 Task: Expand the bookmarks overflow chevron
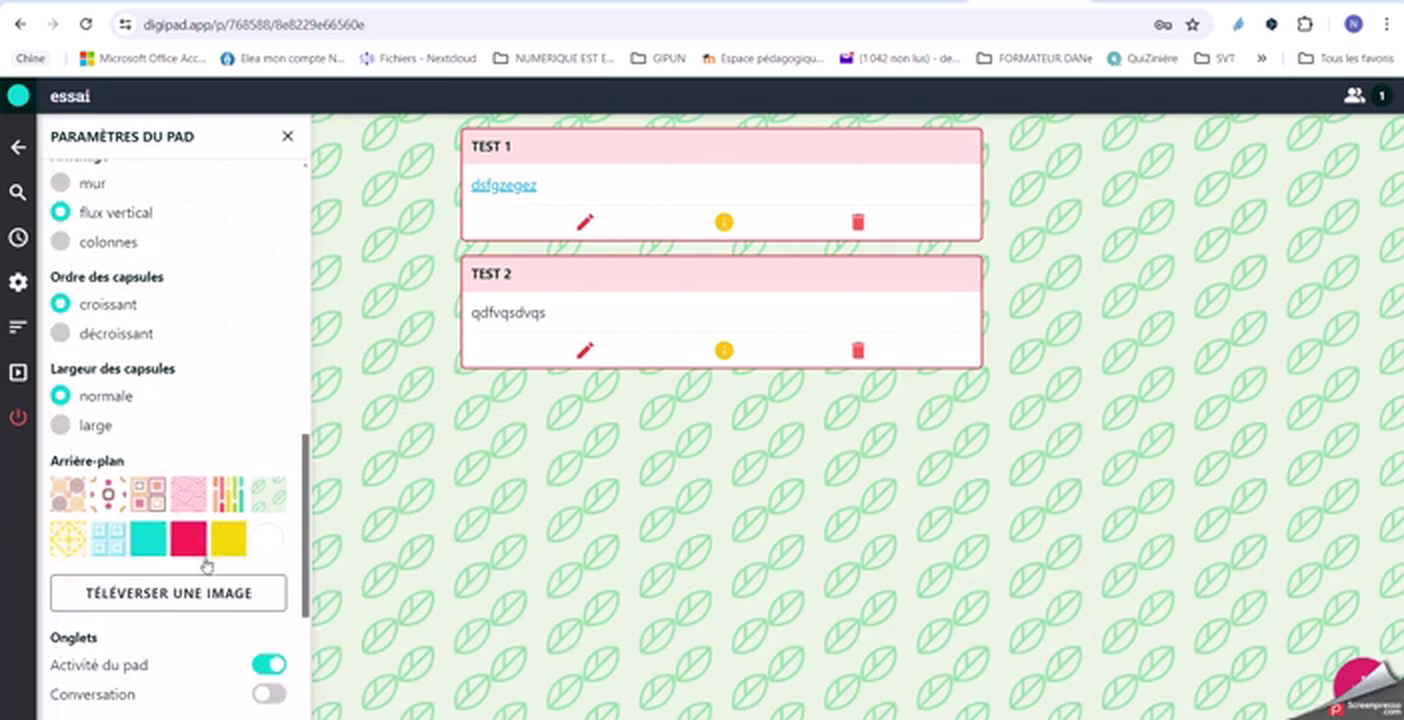click(1261, 58)
